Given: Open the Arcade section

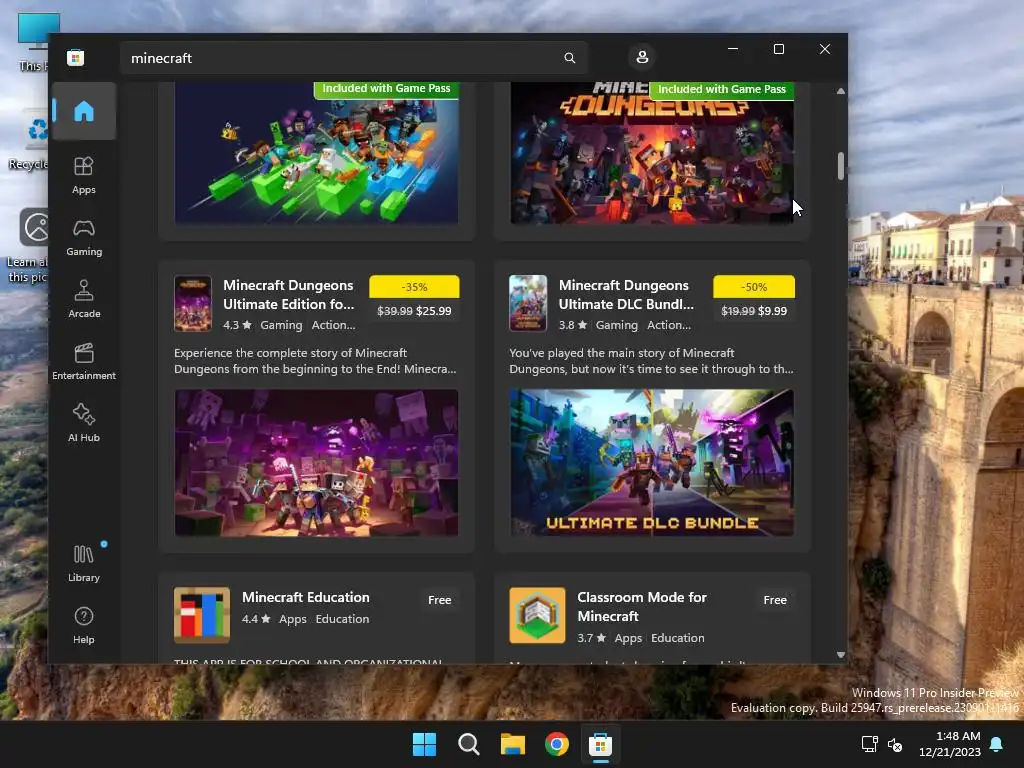Looking at the screenshot, I should [84, 300].
